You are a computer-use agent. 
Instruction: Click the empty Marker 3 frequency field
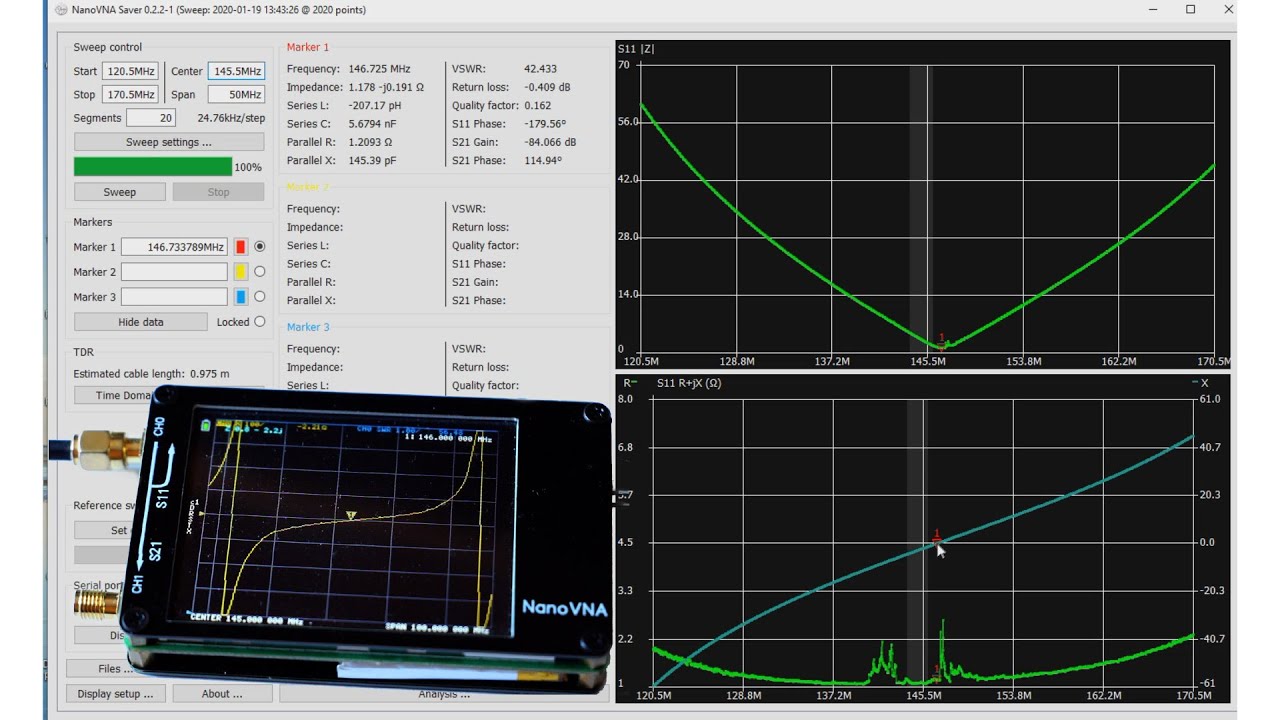tap(174, 297)
